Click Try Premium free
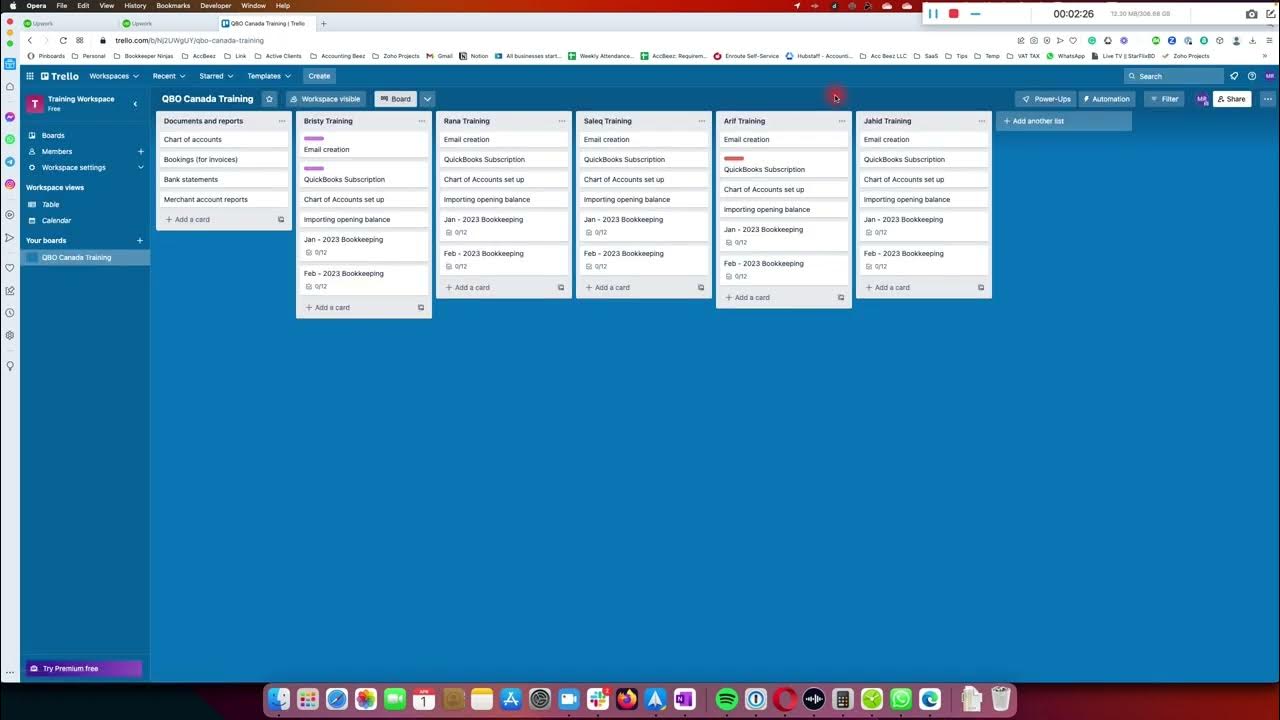Screen dimensions: 1280x720 click(x=83, y=668)
